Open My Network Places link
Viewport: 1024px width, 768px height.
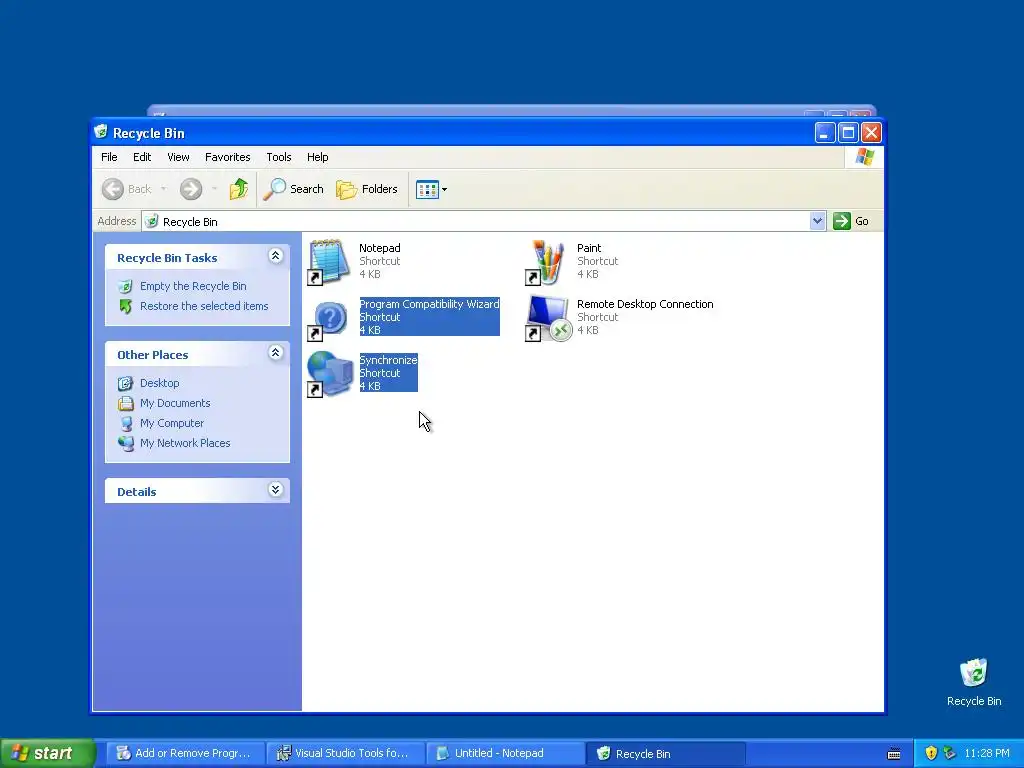[185, 443]
